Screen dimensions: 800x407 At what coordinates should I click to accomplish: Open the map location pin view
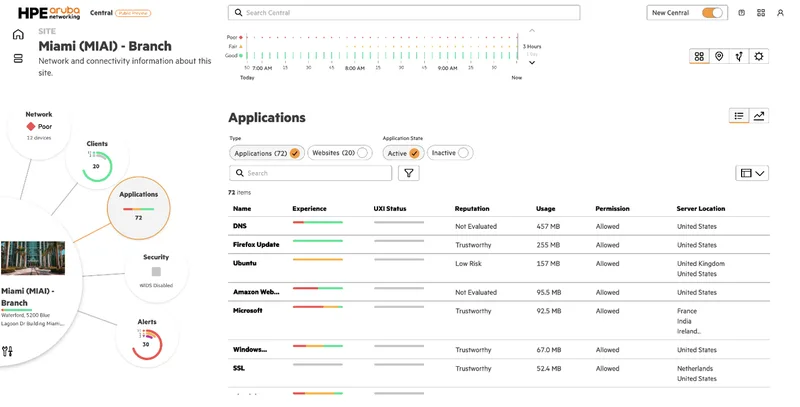point(719,57)
